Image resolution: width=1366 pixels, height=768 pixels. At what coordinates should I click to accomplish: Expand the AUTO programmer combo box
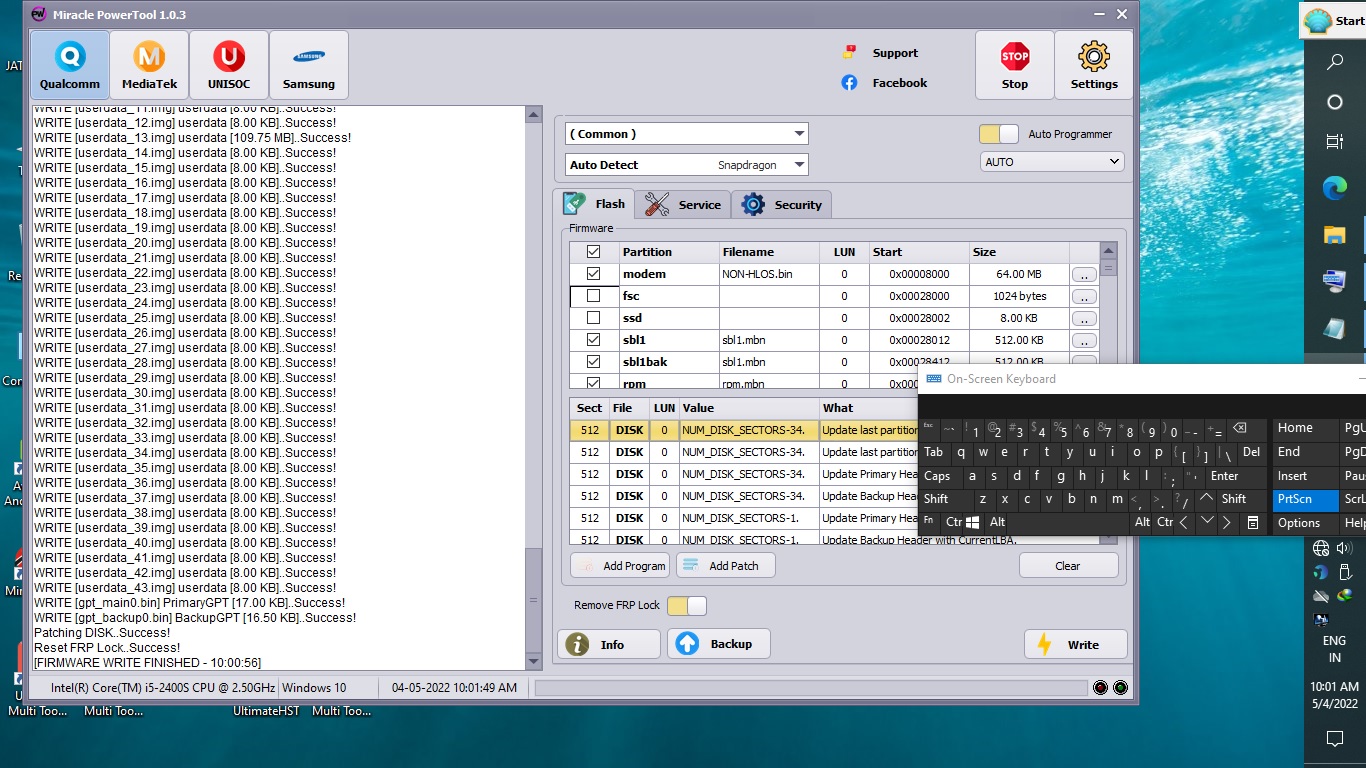coord(1052,162)
